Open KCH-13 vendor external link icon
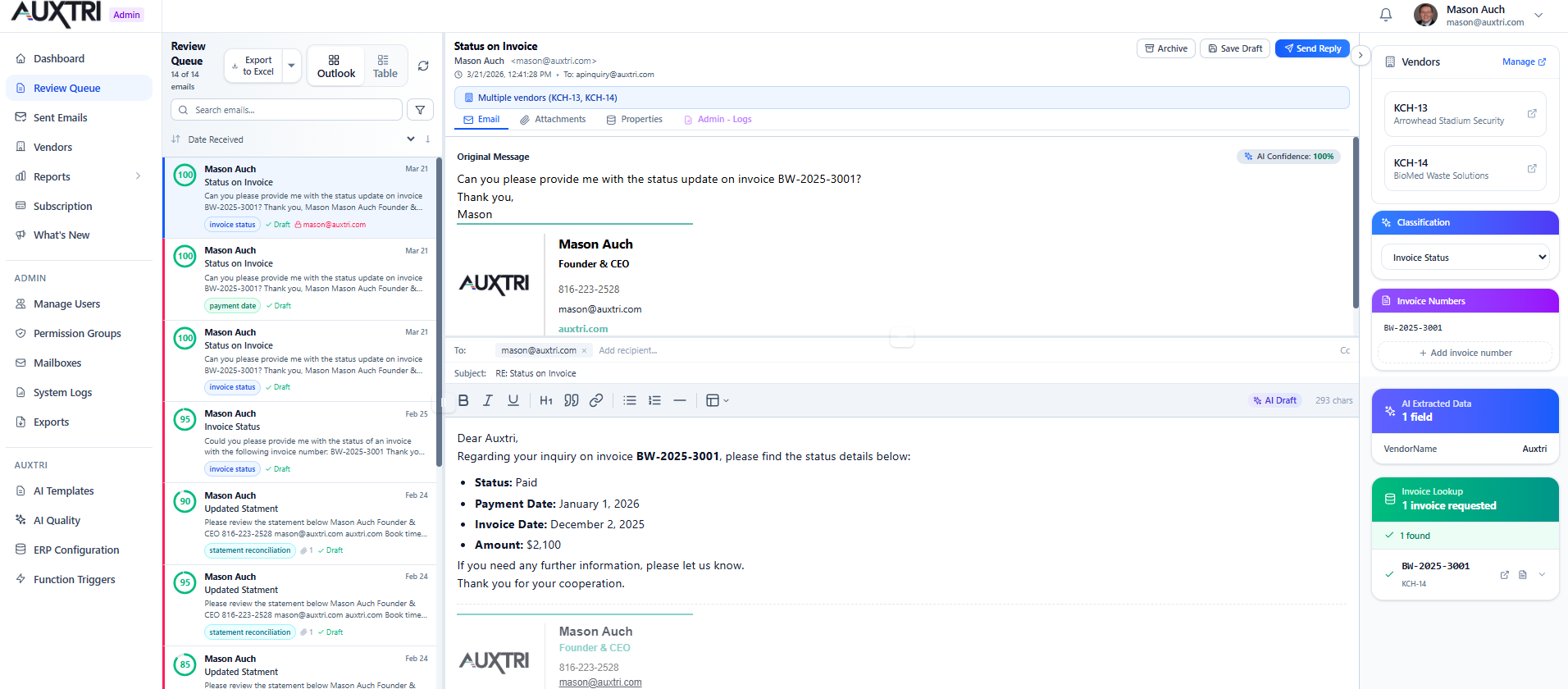This screenshot has height=689, width=1568. [1532, 113]
